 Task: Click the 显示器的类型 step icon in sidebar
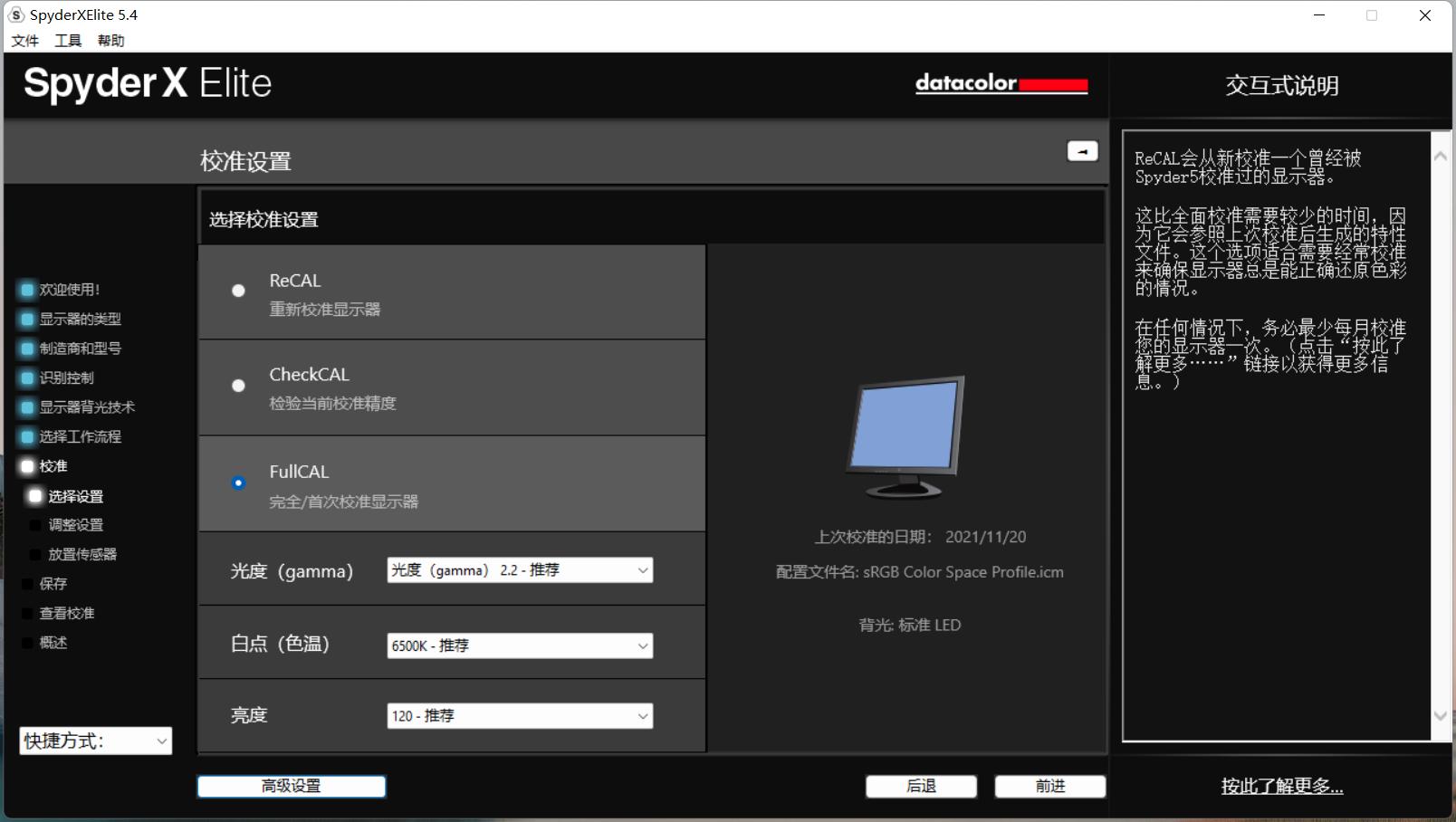(x=27, y=320)
